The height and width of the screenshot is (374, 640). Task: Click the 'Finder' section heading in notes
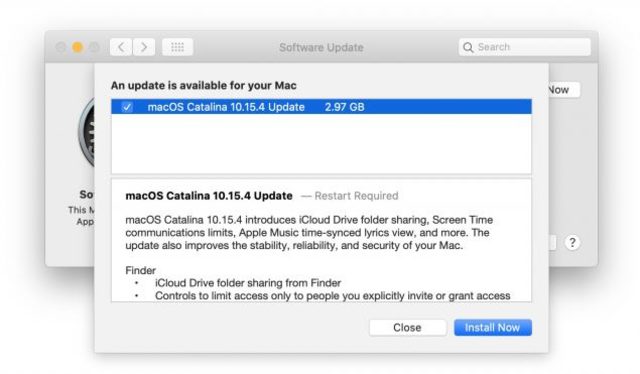point(140,270)
